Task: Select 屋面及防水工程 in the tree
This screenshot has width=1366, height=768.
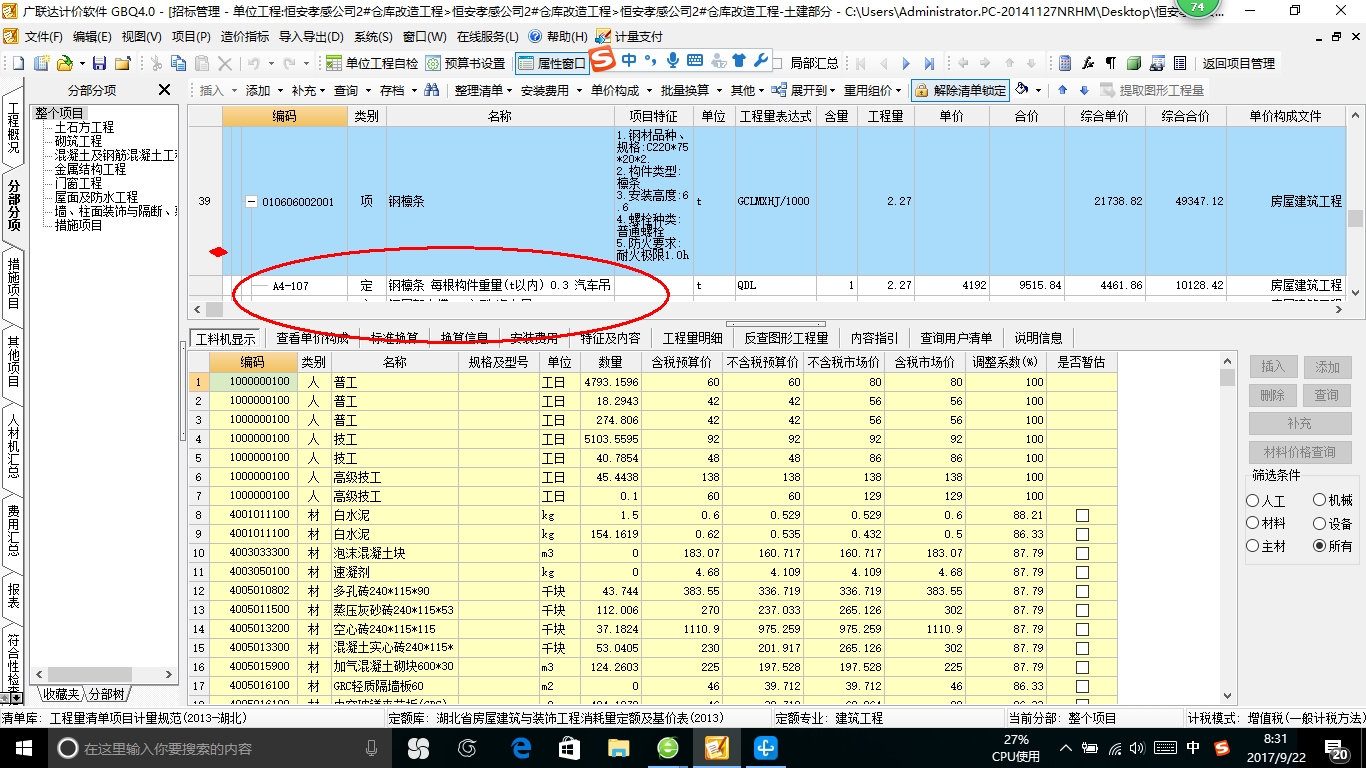Action: [96, 197]
